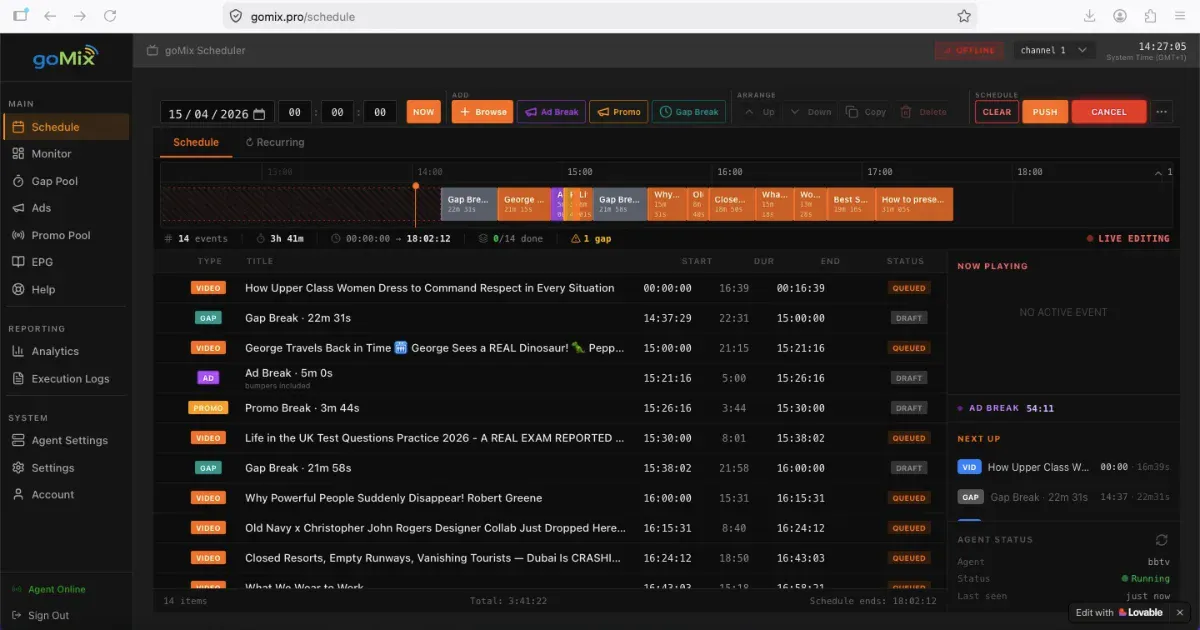Add an Ad Break

point(551,112)
